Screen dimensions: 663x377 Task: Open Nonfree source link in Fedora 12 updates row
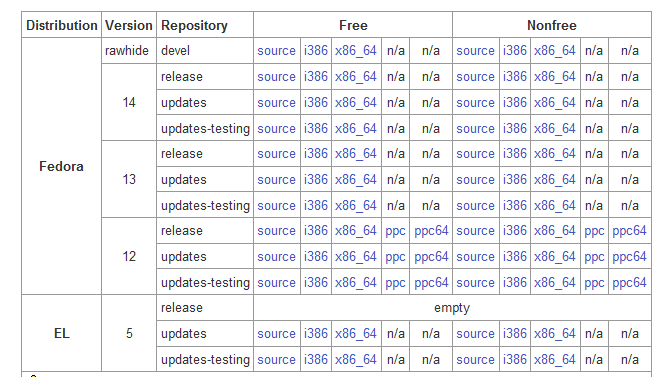(475, 257)
